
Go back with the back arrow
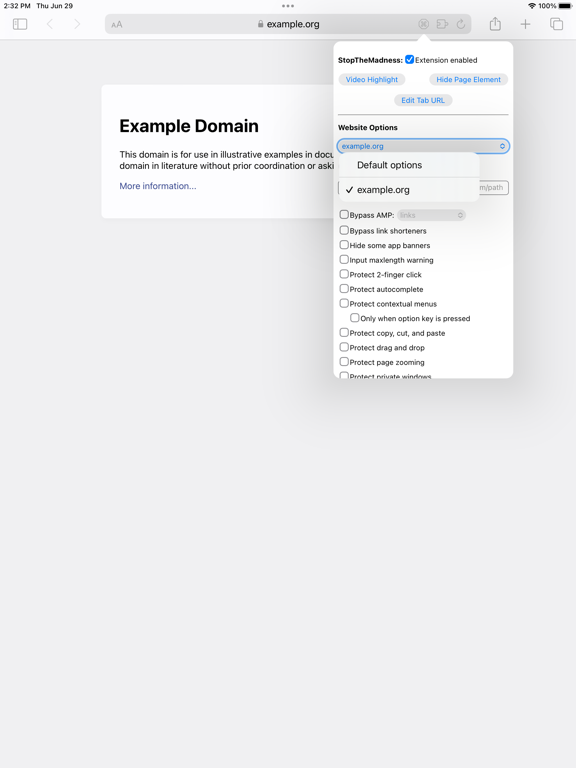click(x=49, y=24)
